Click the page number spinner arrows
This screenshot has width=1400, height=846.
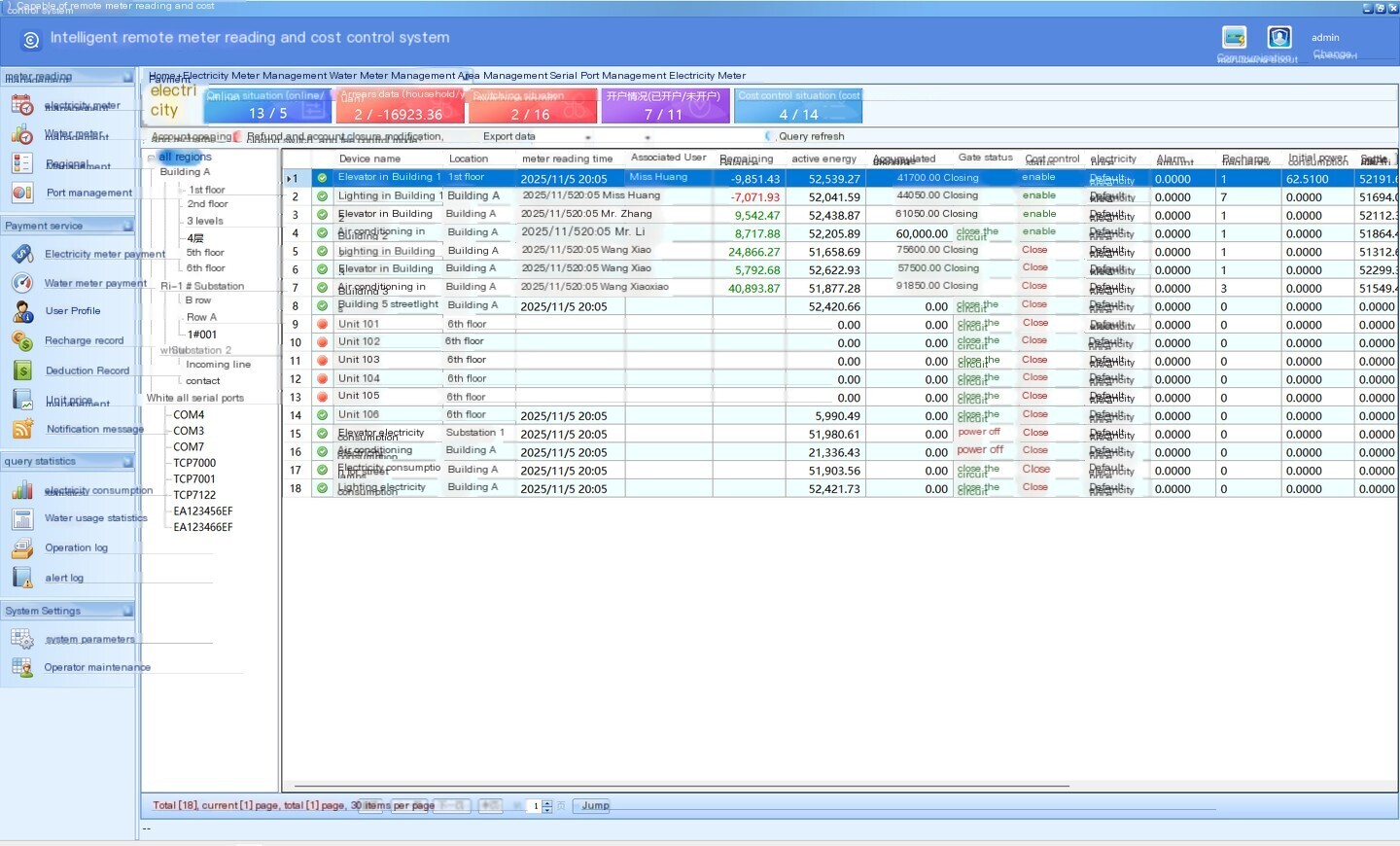click(547, 806)
